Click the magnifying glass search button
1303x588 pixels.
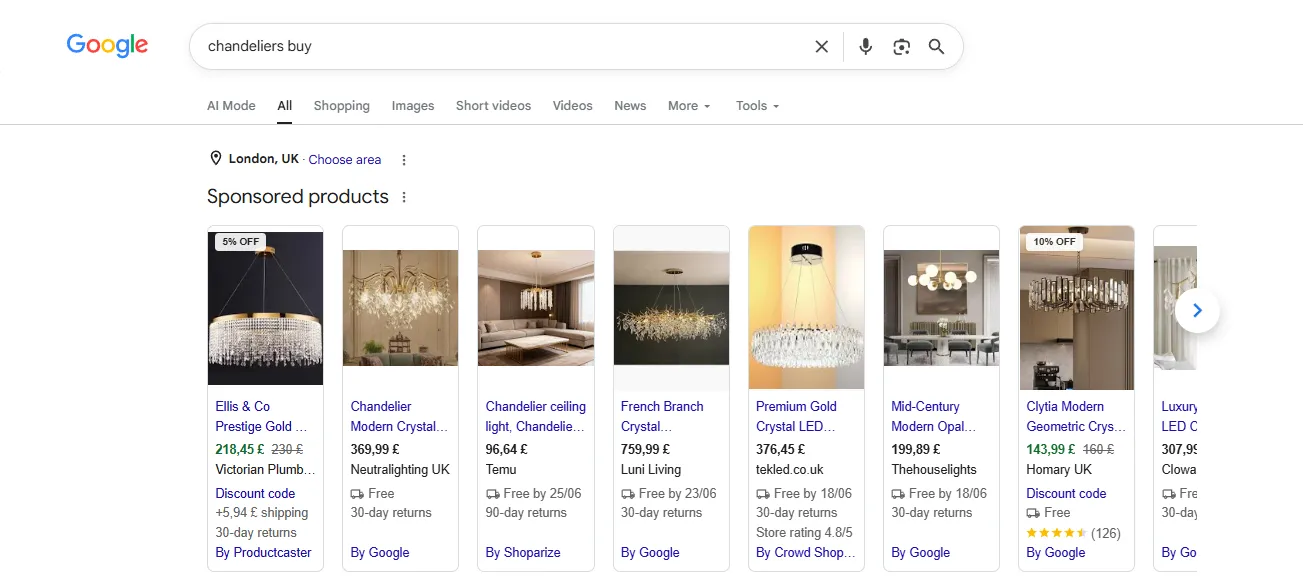tap(936, 46)
